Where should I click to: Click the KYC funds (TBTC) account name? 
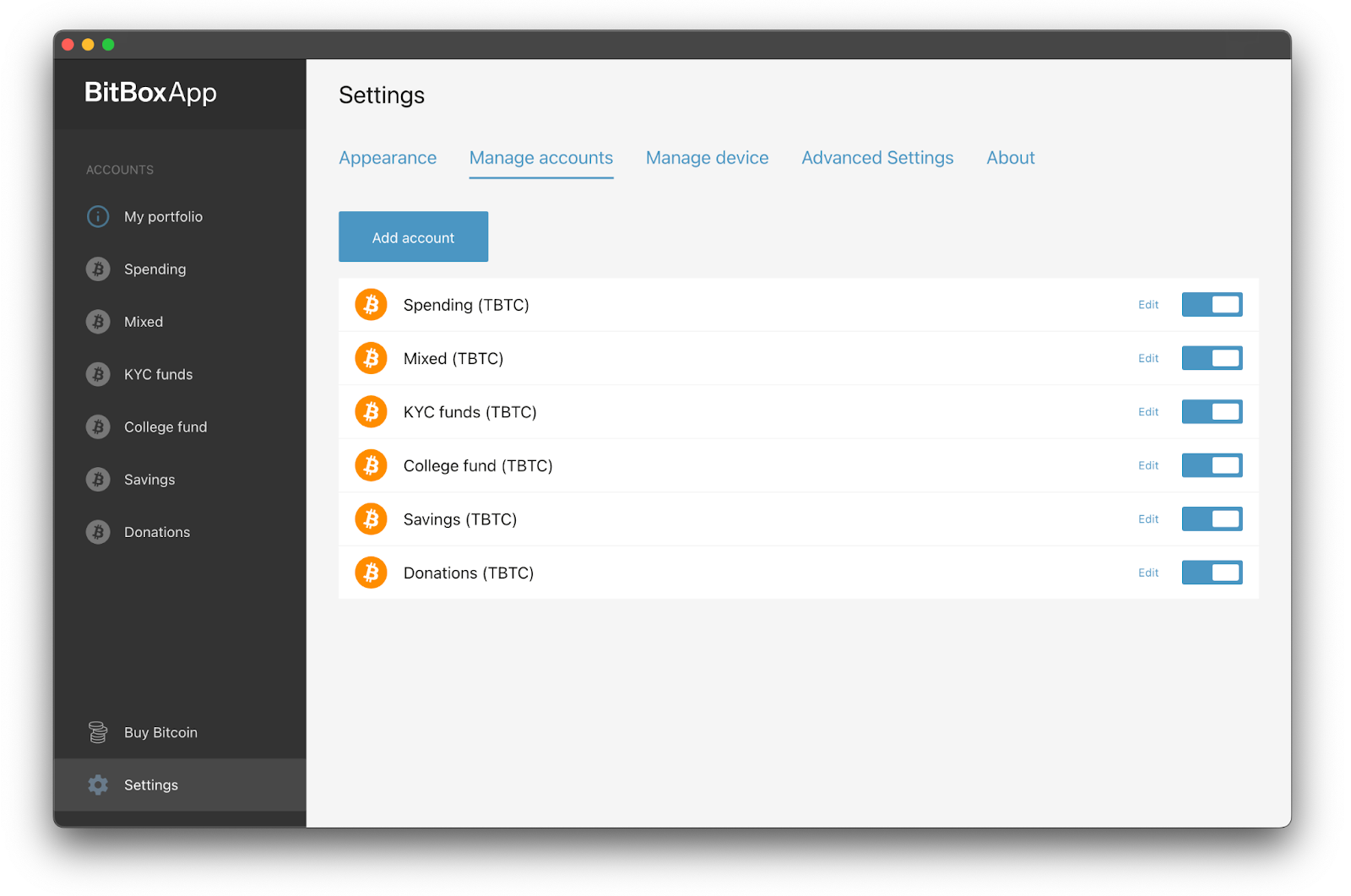click(470, 412)
